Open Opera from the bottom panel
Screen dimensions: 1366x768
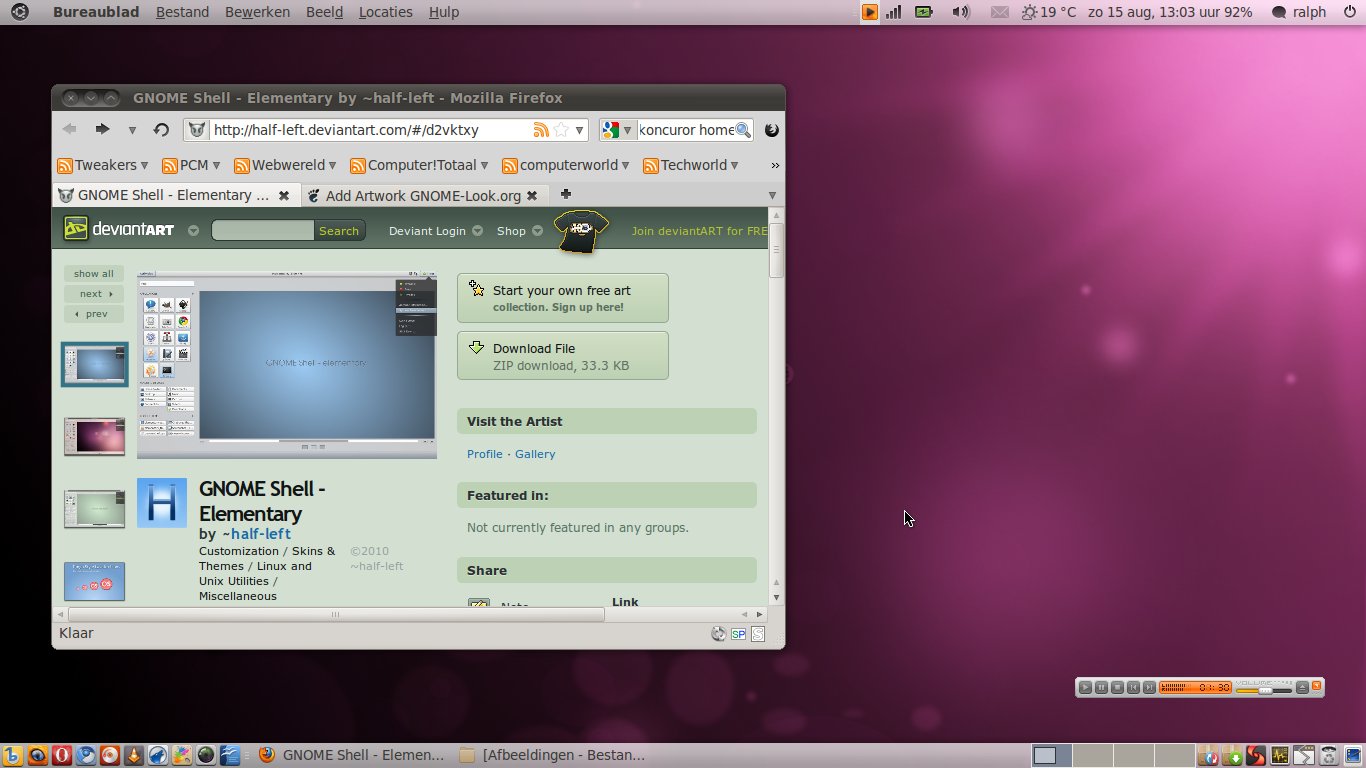click(x=62, y=756)
